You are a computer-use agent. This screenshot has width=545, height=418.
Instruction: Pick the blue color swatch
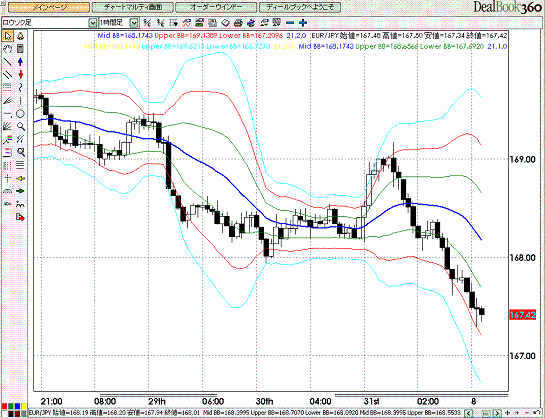click(x=17, y=406)
